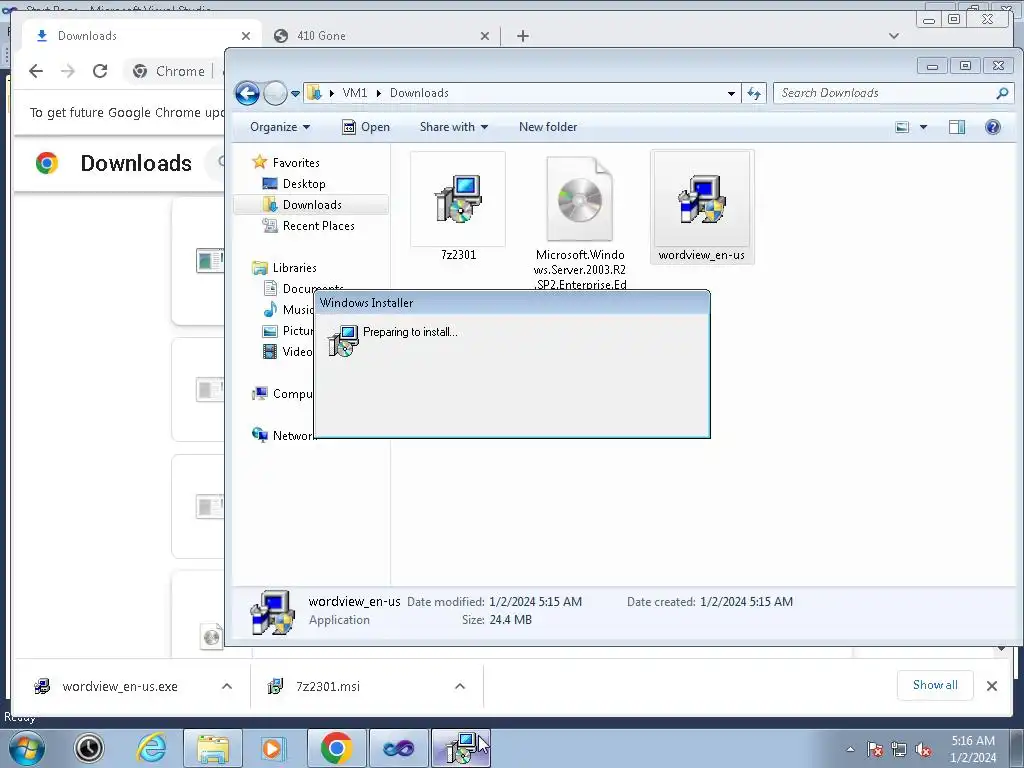The width and height of the screenshot is (1024, 768).
Task: Click Explorer forward navigation arrow
Action: coord(275,93)
